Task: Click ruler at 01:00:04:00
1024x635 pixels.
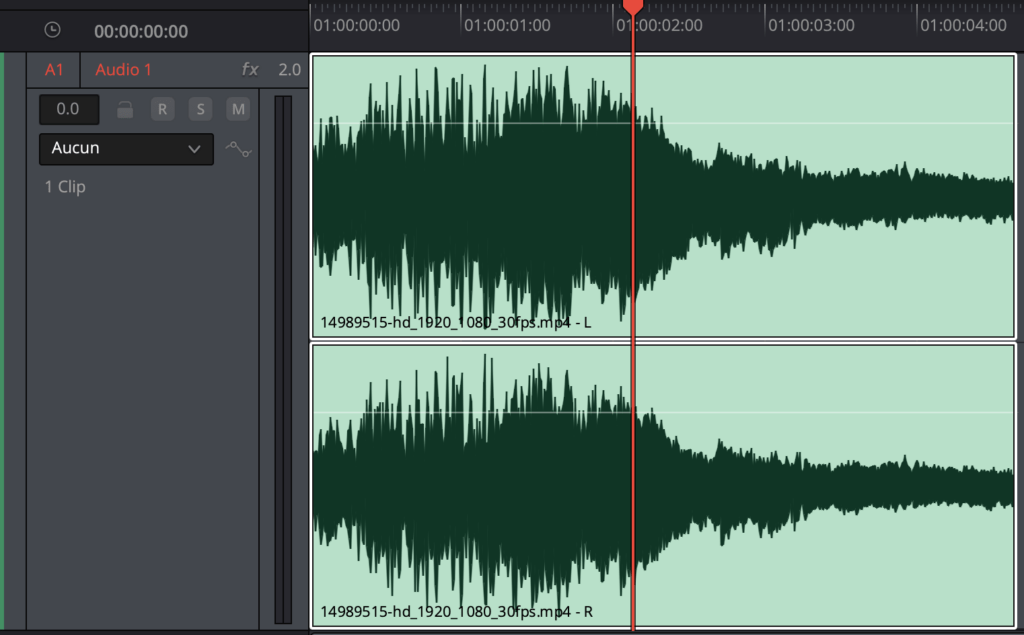Action: click(x=963, y=25)
